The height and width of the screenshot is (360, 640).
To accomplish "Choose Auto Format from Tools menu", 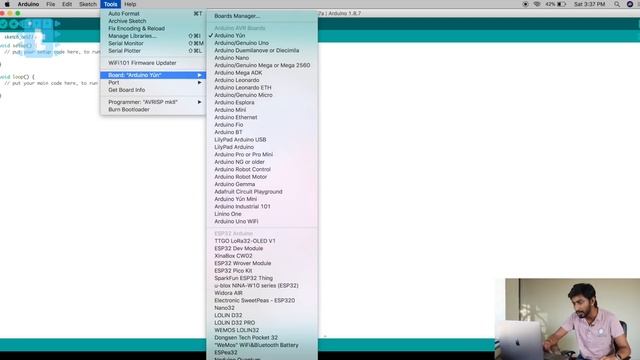I will click(x=153, y=13).
